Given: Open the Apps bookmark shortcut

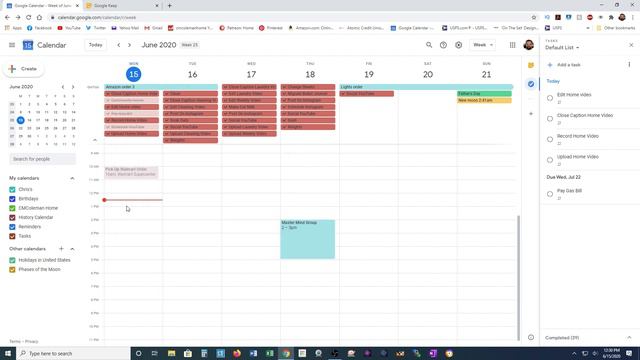Looking at the screenshot, I should point(13,28).
